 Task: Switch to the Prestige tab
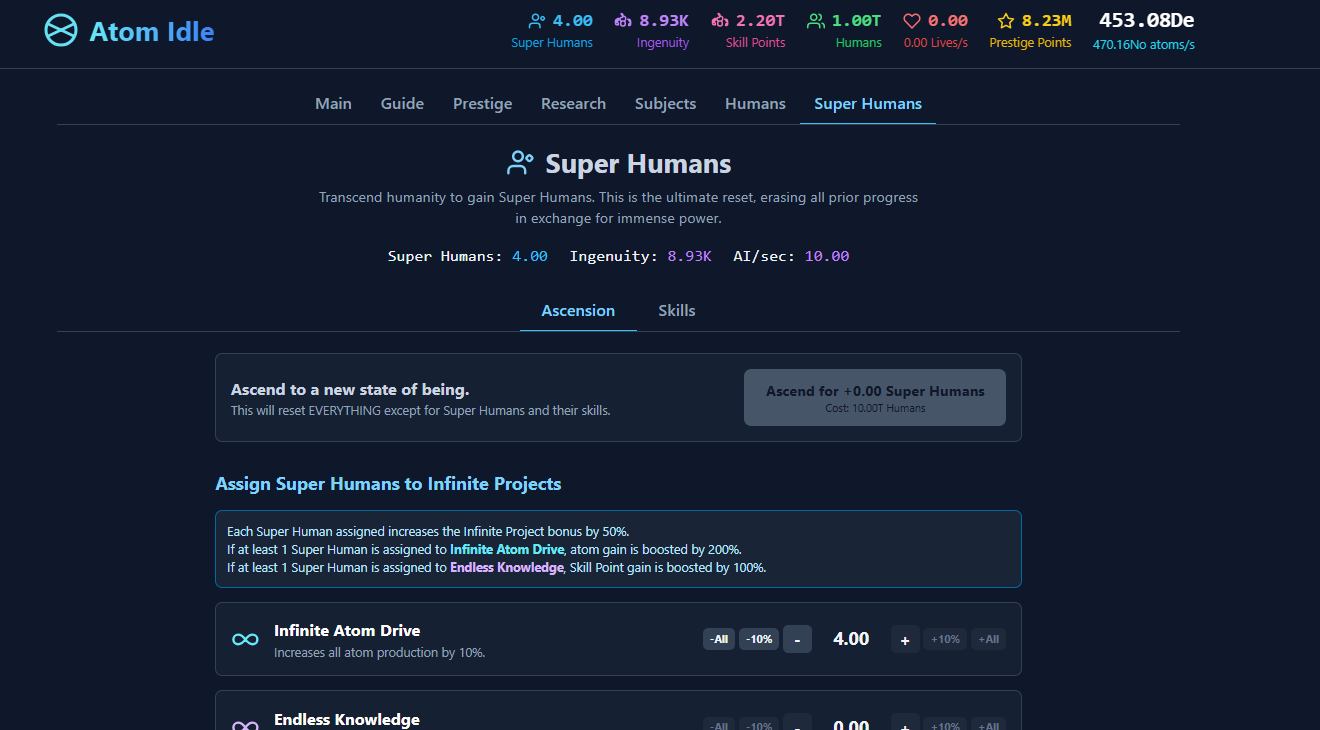click(x=482, y=104)
